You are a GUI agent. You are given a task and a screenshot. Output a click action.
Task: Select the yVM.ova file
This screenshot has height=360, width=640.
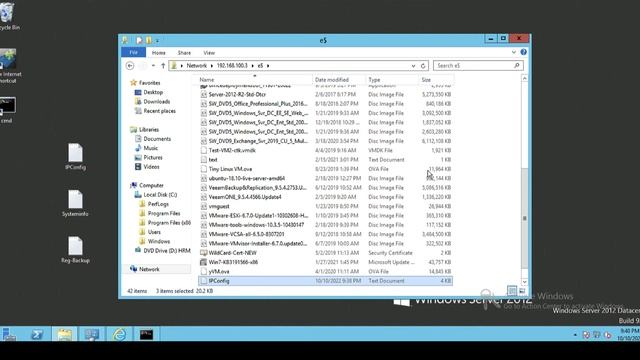(219, 272)
